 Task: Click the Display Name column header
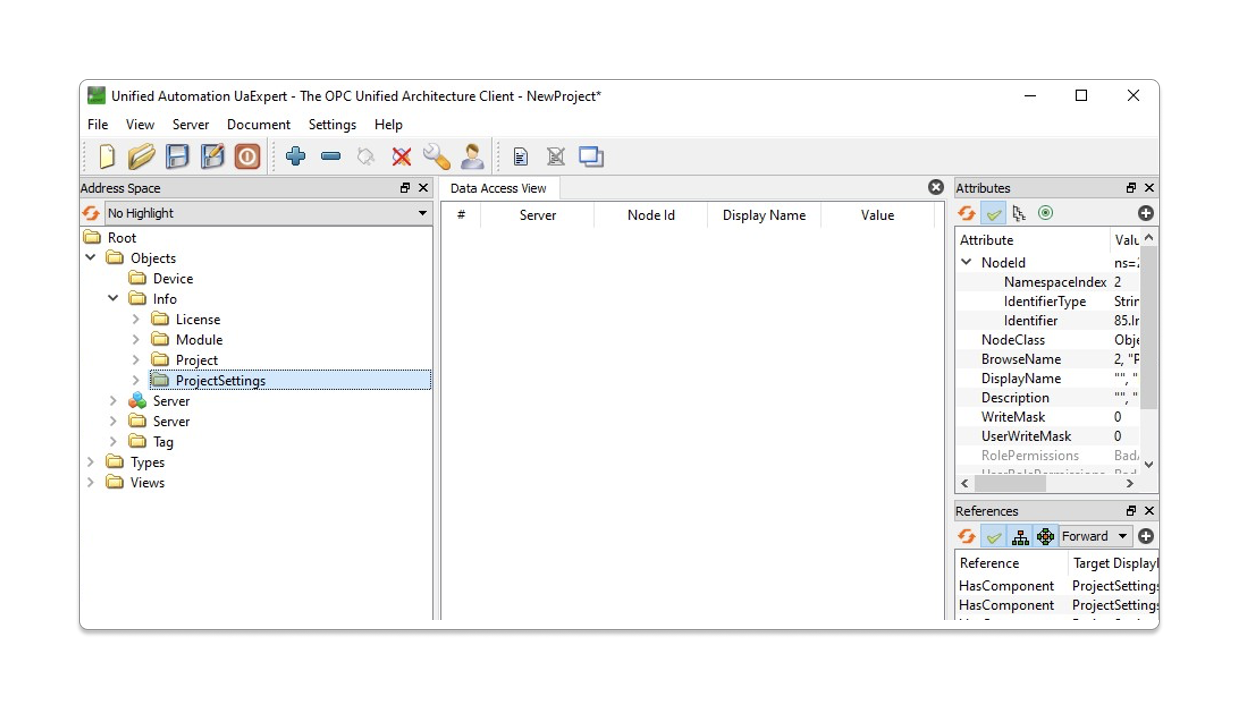tap(763, 215)
